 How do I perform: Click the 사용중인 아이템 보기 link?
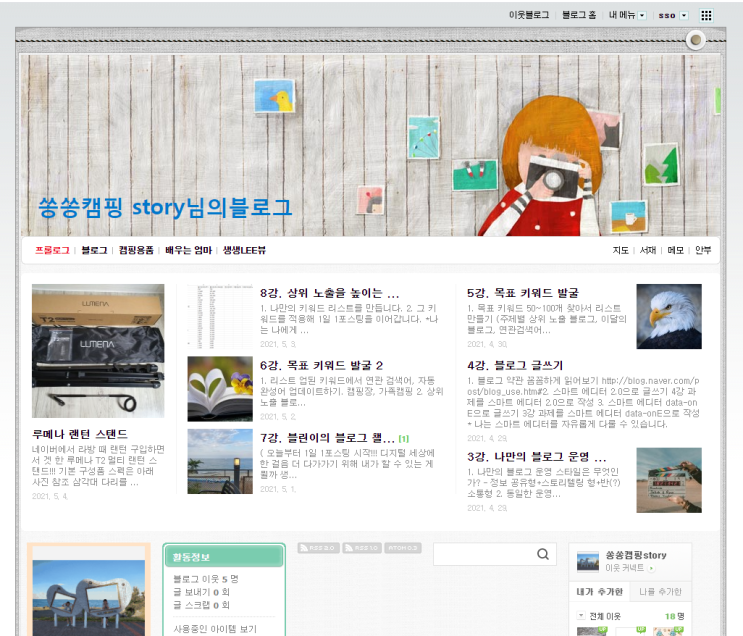pos(215,629)
